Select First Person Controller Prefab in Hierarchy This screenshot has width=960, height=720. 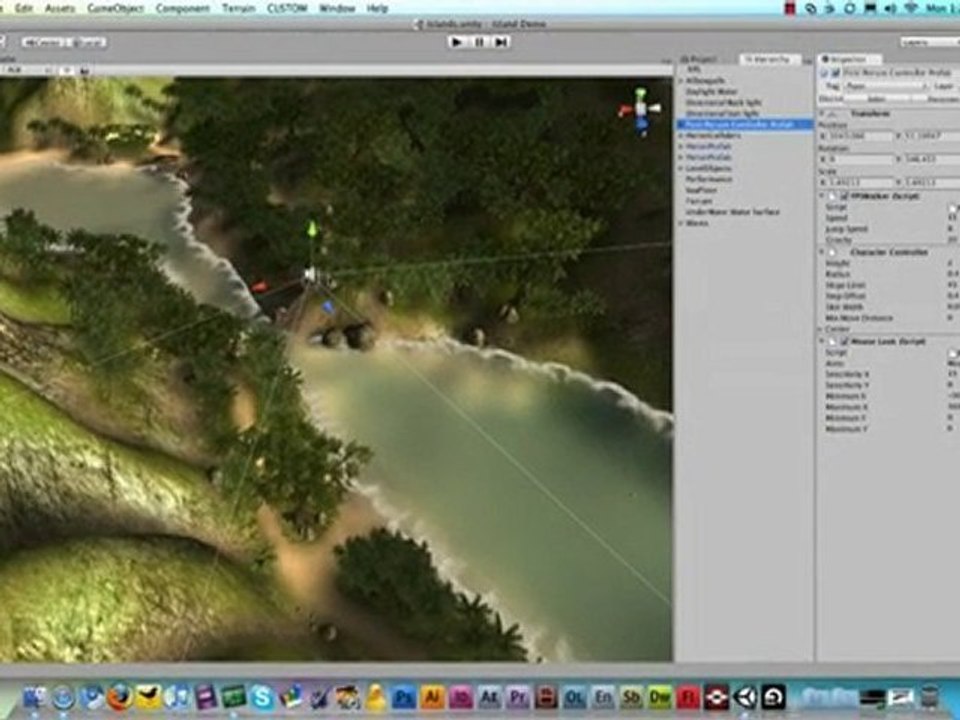pos(745,124)
